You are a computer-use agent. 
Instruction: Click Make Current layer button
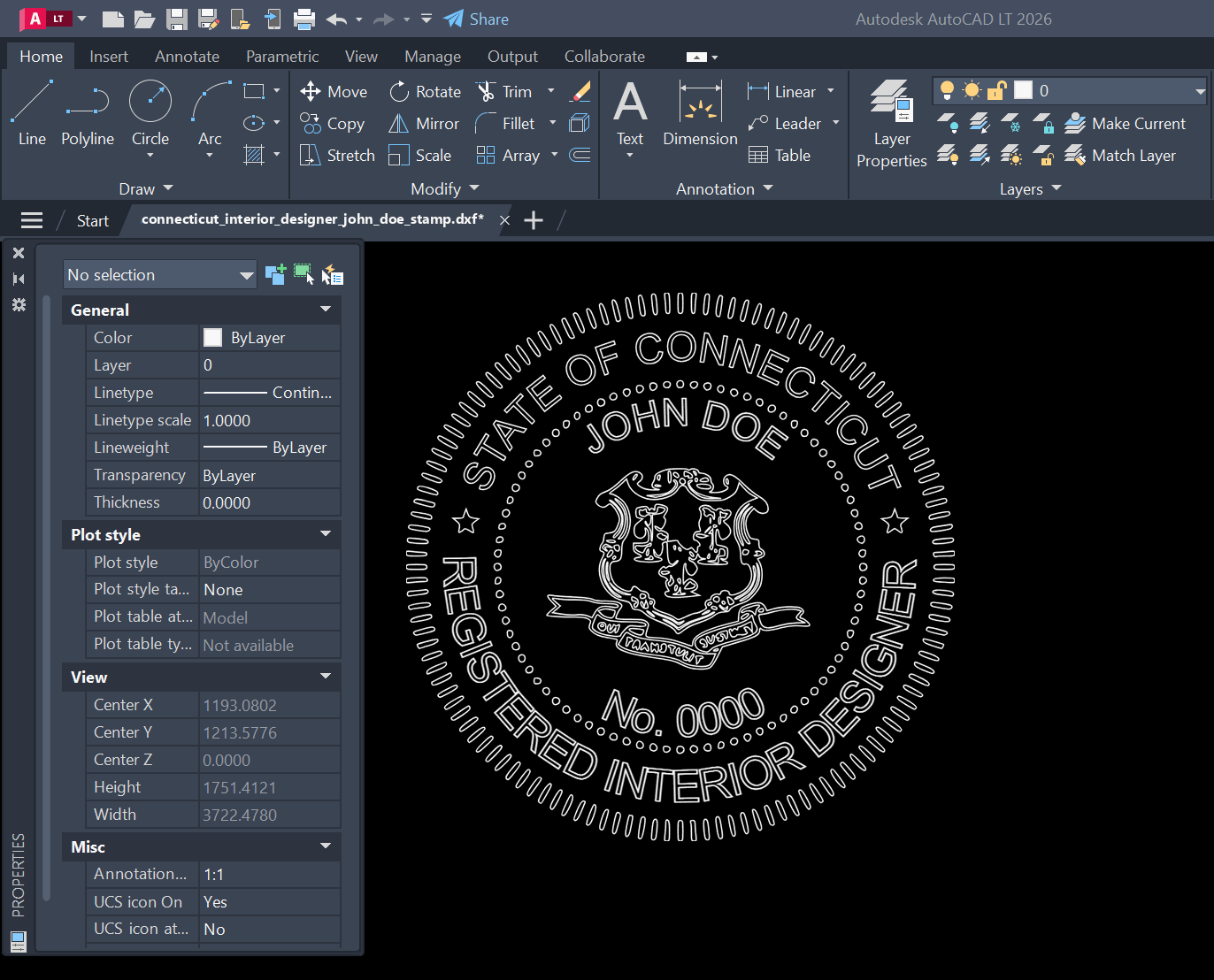click(1125, 123)
